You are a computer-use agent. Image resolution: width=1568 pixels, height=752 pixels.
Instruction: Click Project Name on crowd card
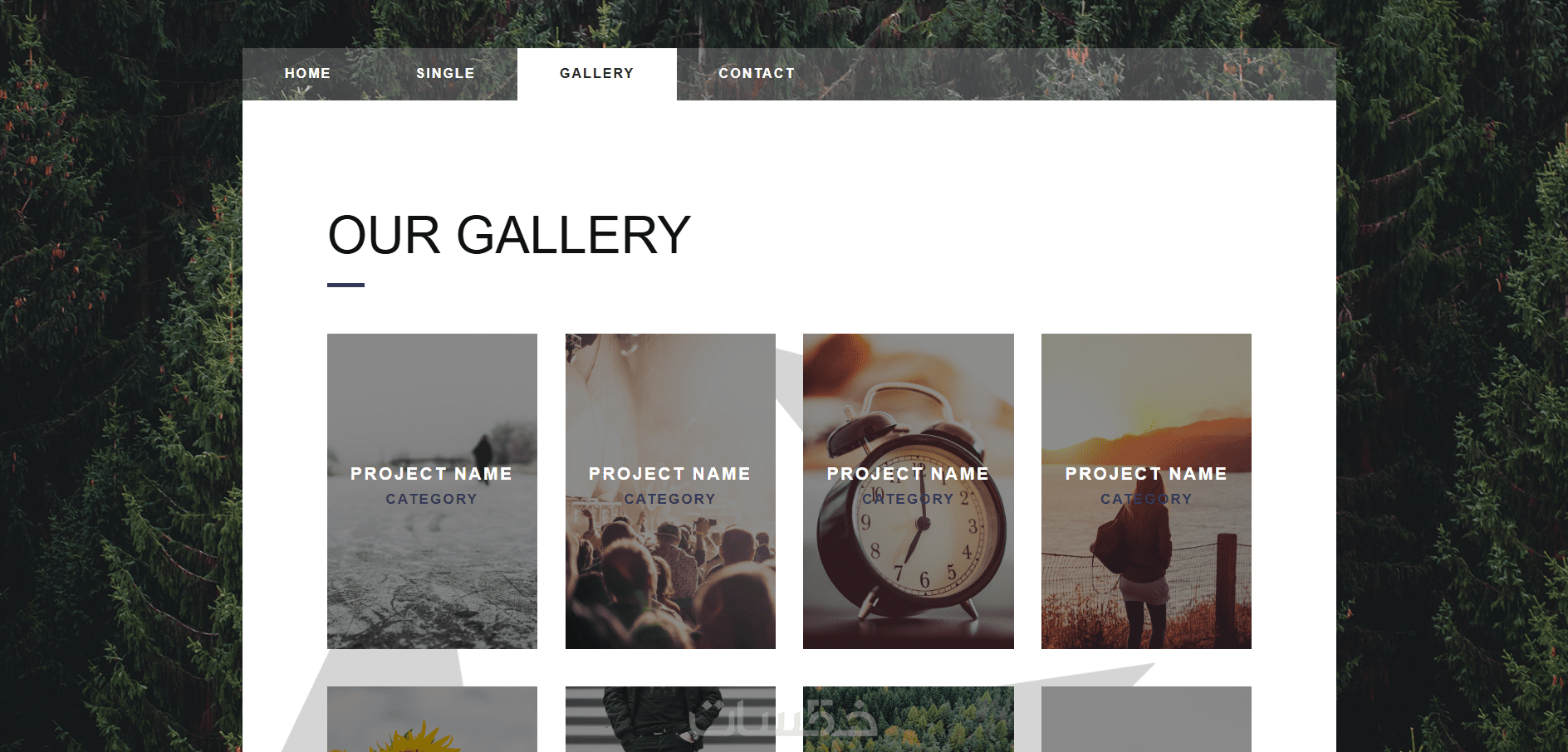(669, 474)
